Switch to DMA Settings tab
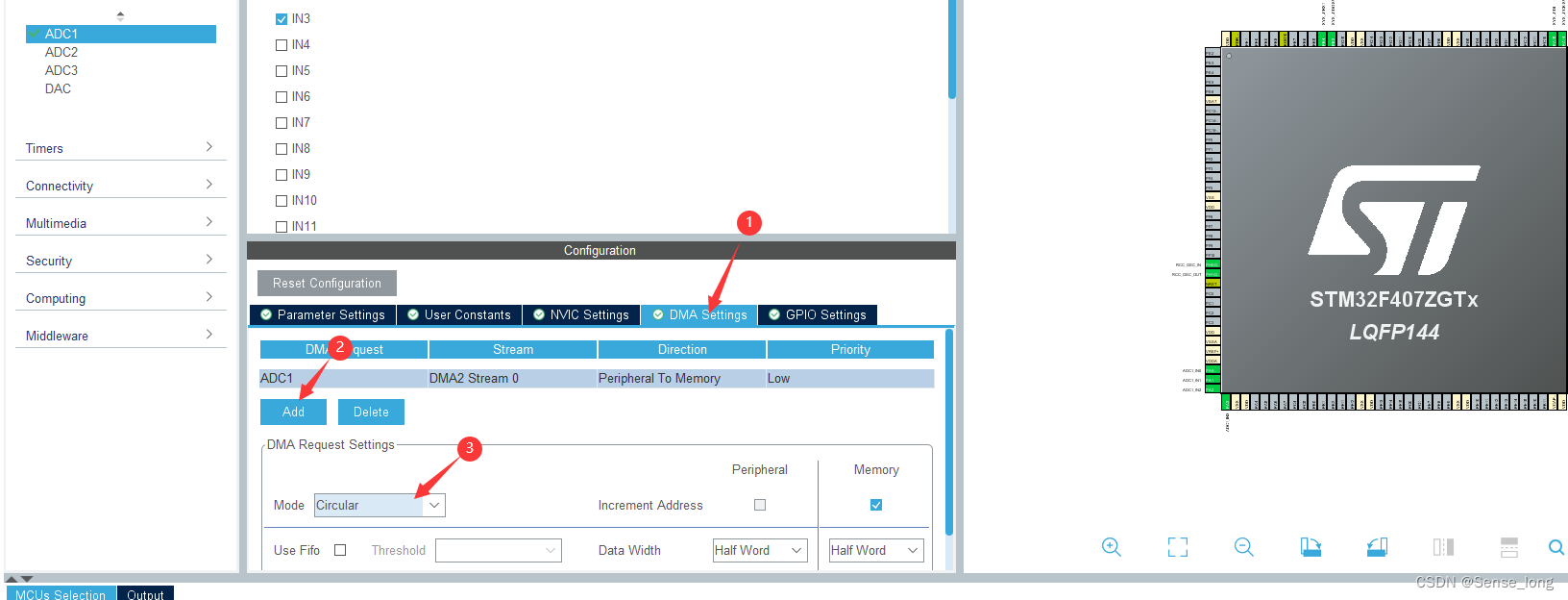Viewport: 1568px width, 600px height. pos(699,314)
